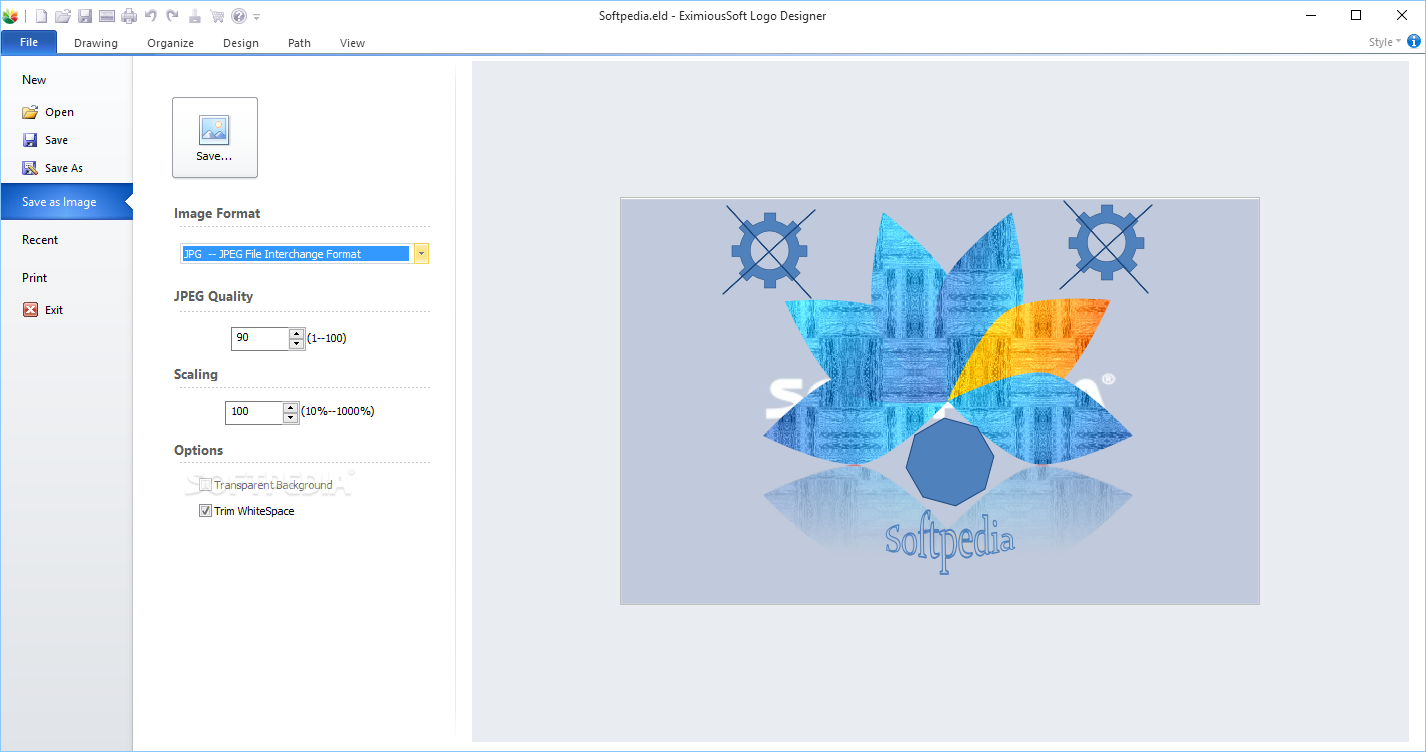Click the File tab
Image resolution: width=1426 pixels, height=752 pixels.
[x=29, y=42]
